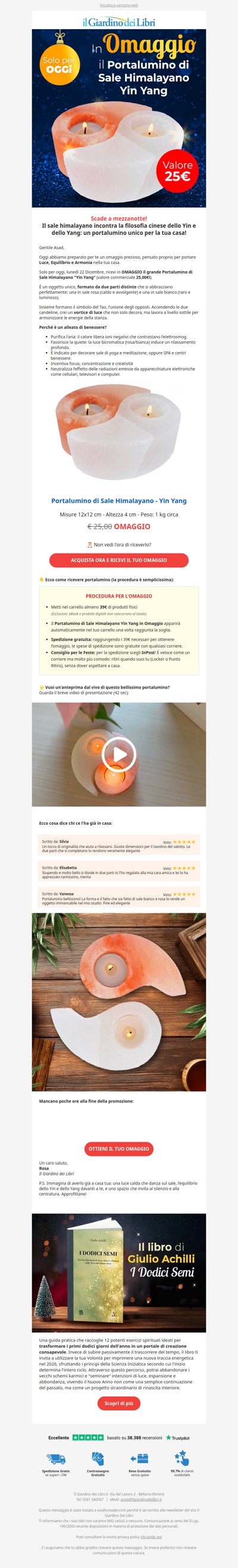Viewport: 238px width, 1568px height.
Task: Open the aiuto@ilgiardinodeilibri.it email link
Action: coord(140,1499)
